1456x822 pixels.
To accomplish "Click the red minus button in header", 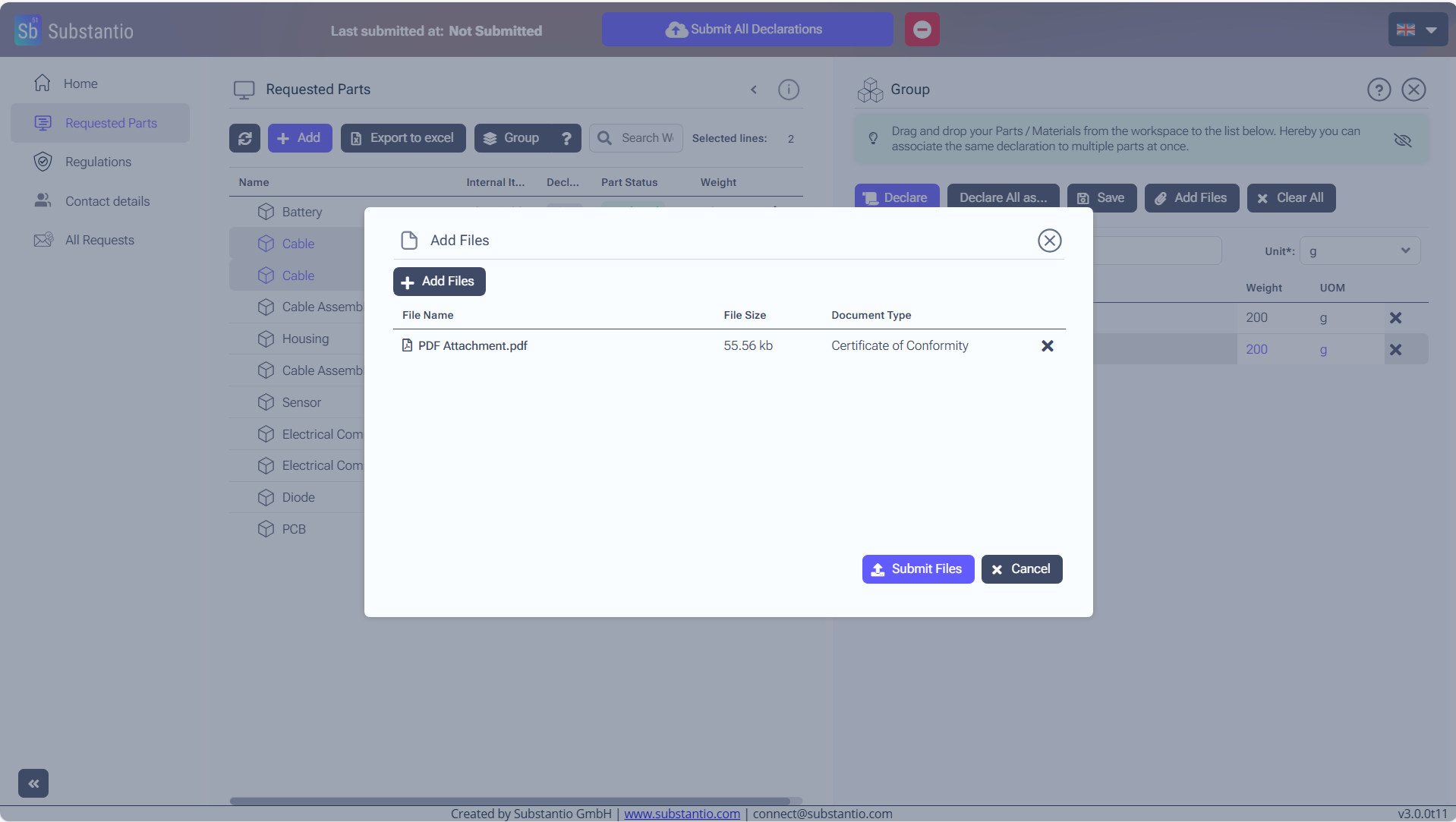I will pos(922,30).
